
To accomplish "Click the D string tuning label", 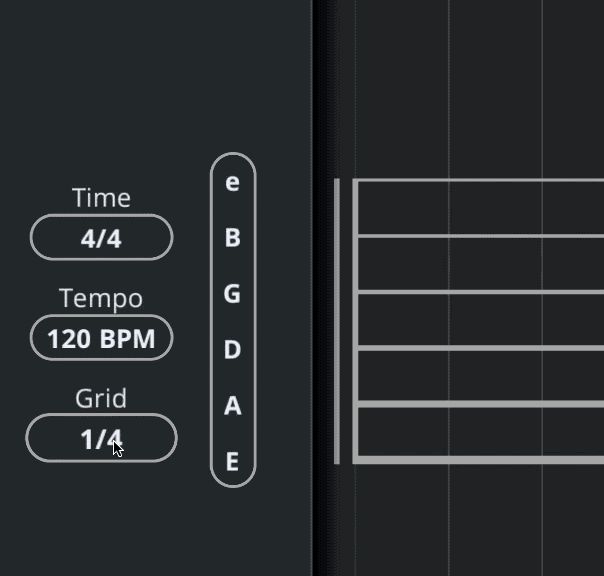I will coord(232,350).
